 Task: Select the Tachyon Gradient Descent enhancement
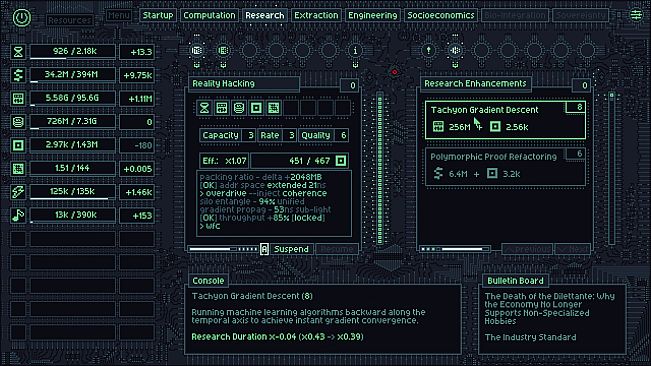coord(505,120)
